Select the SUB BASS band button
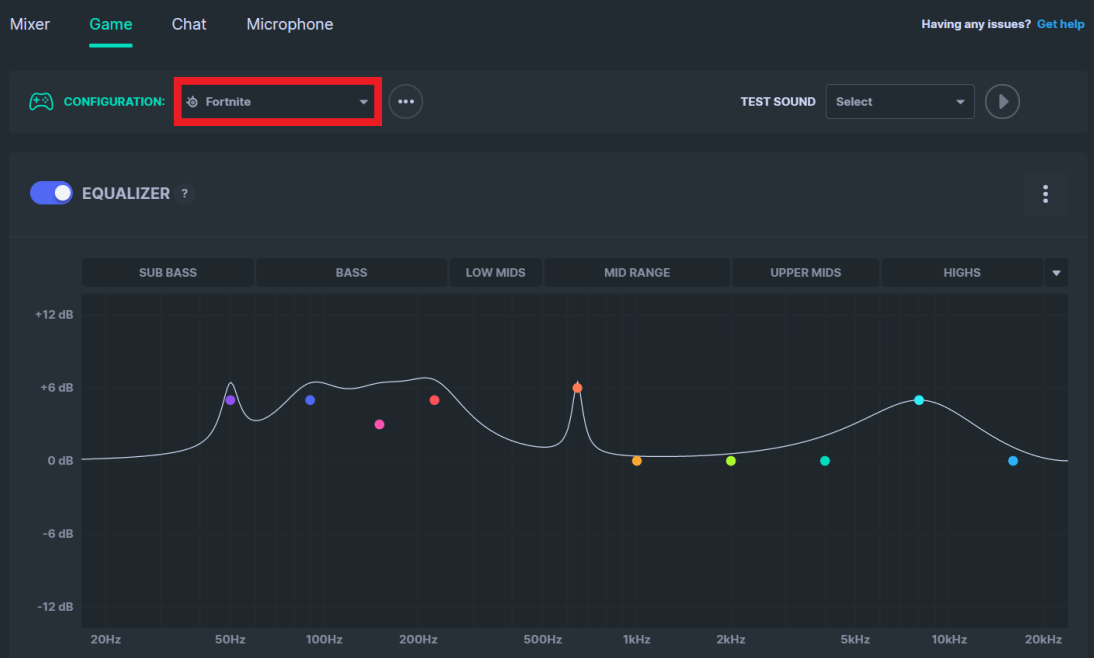The image size is (1094, 658). click(x=168, y=273)
